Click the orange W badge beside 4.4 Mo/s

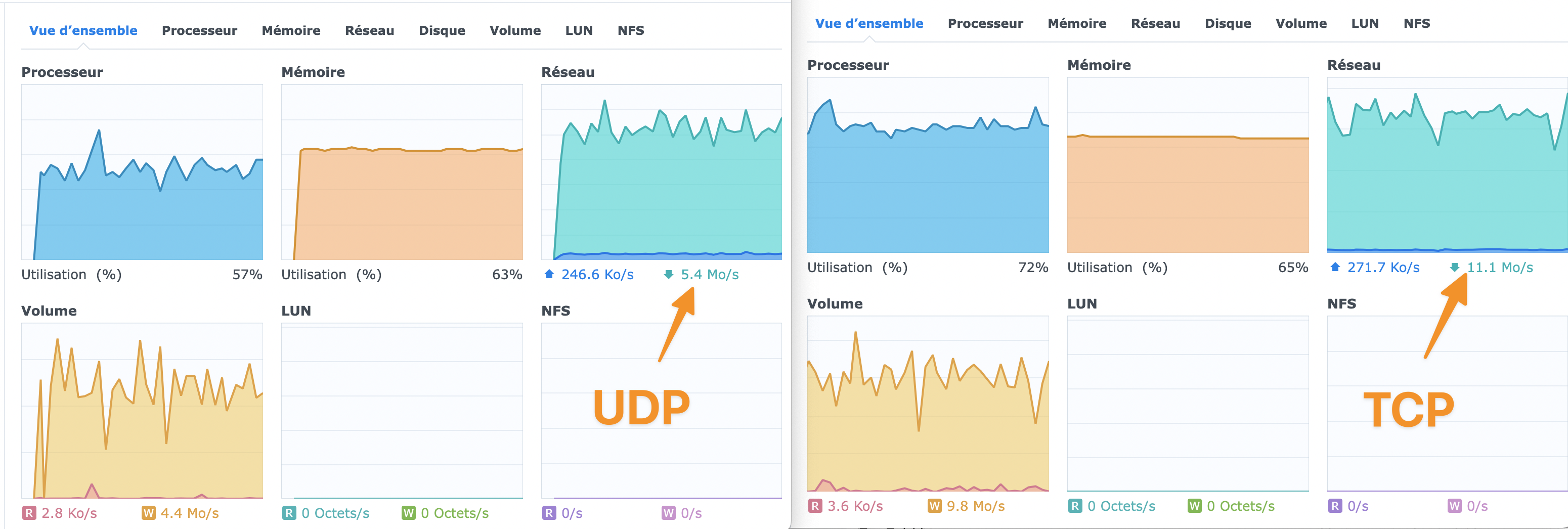(x=148, y=513)
